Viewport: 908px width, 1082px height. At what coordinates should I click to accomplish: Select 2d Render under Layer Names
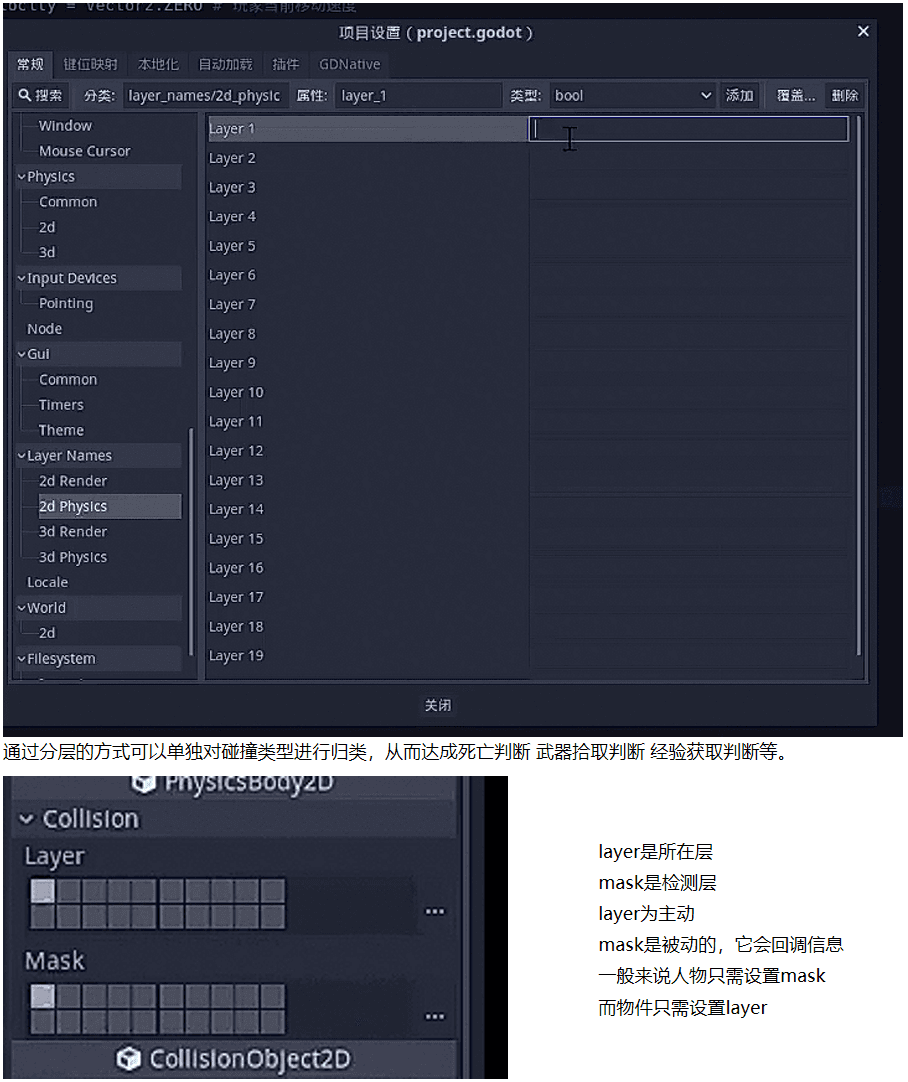[72, 481]
